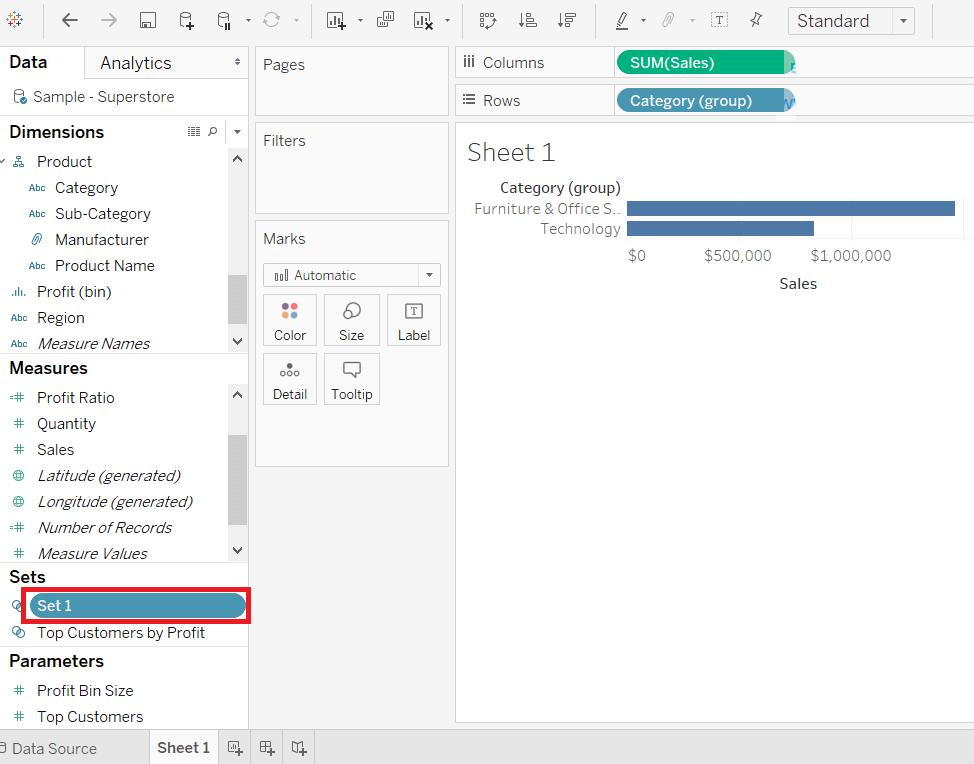
Task: Swap rows and columns icon
Action: 488,20
